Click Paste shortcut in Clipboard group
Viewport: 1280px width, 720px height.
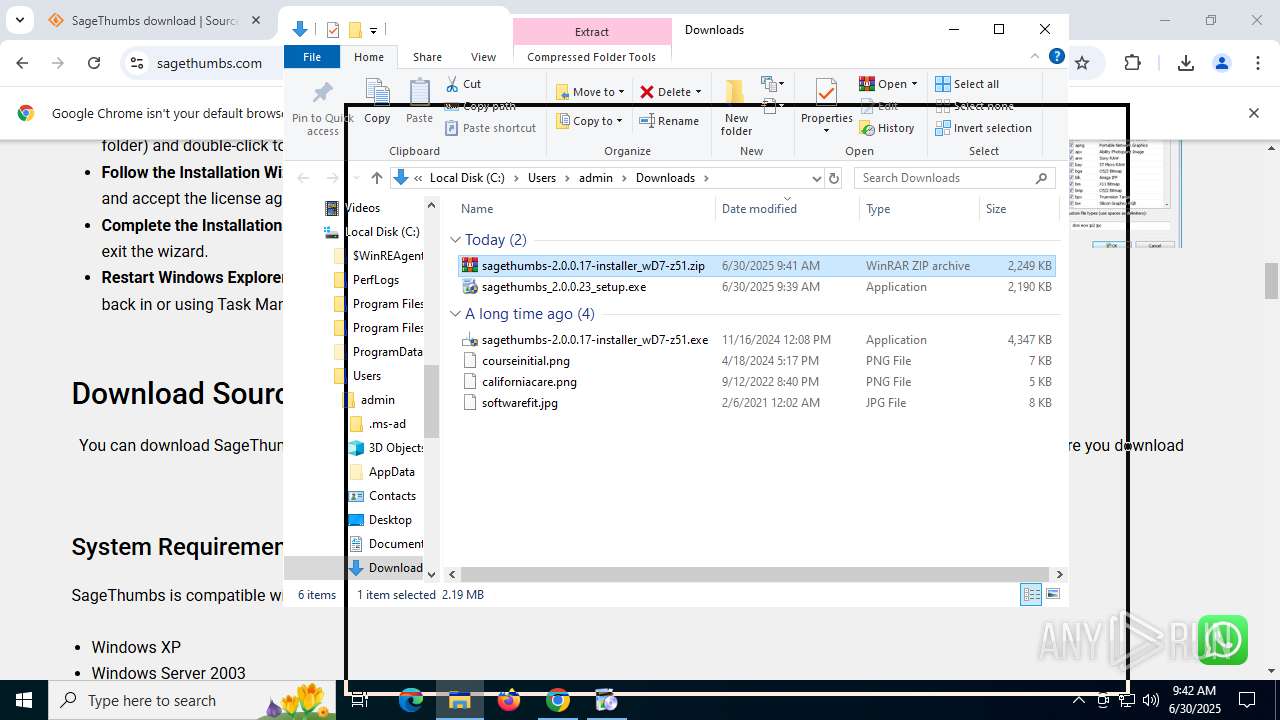(491, 128)
